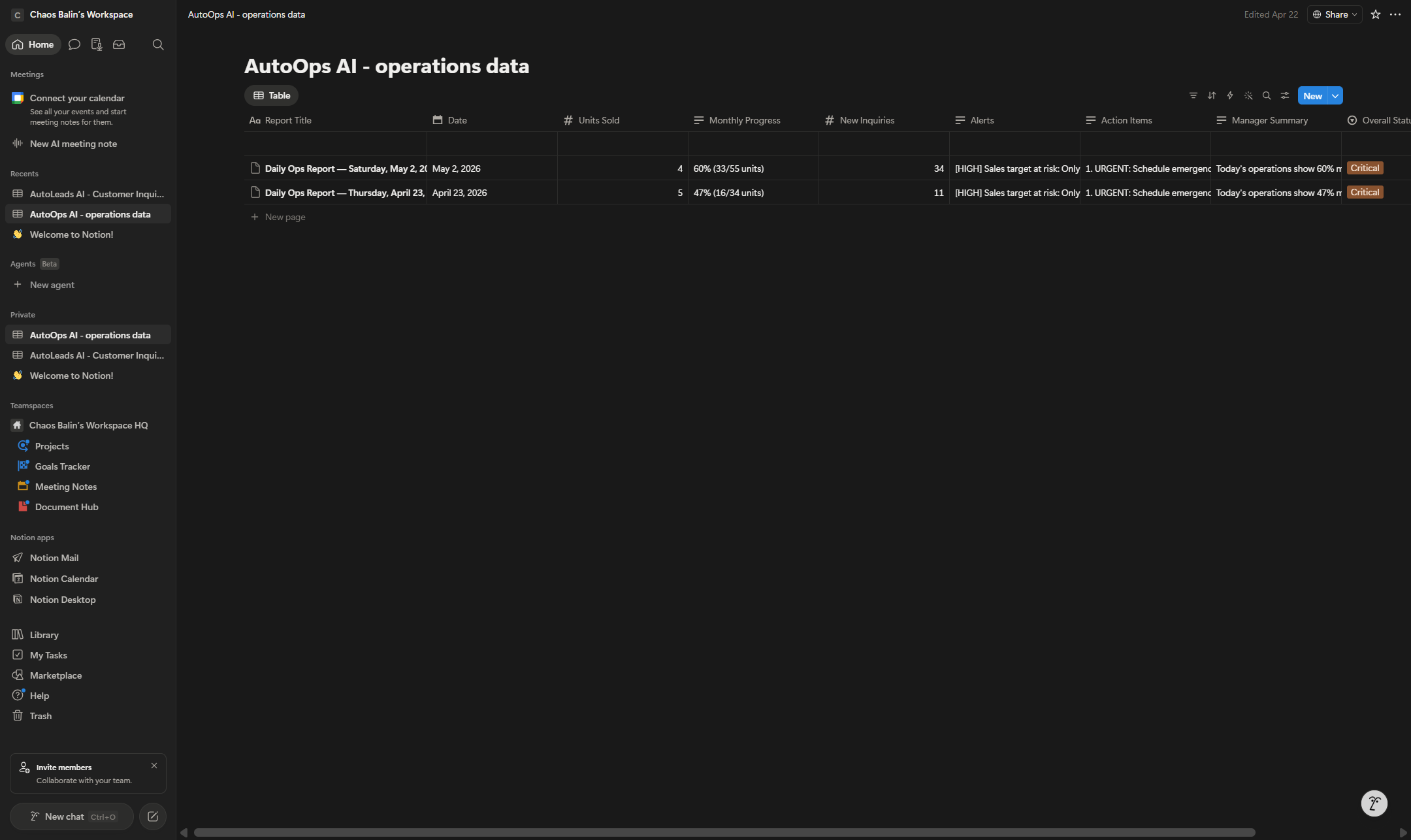
Task: Star this page as favorite
Action: point(1376,14)
